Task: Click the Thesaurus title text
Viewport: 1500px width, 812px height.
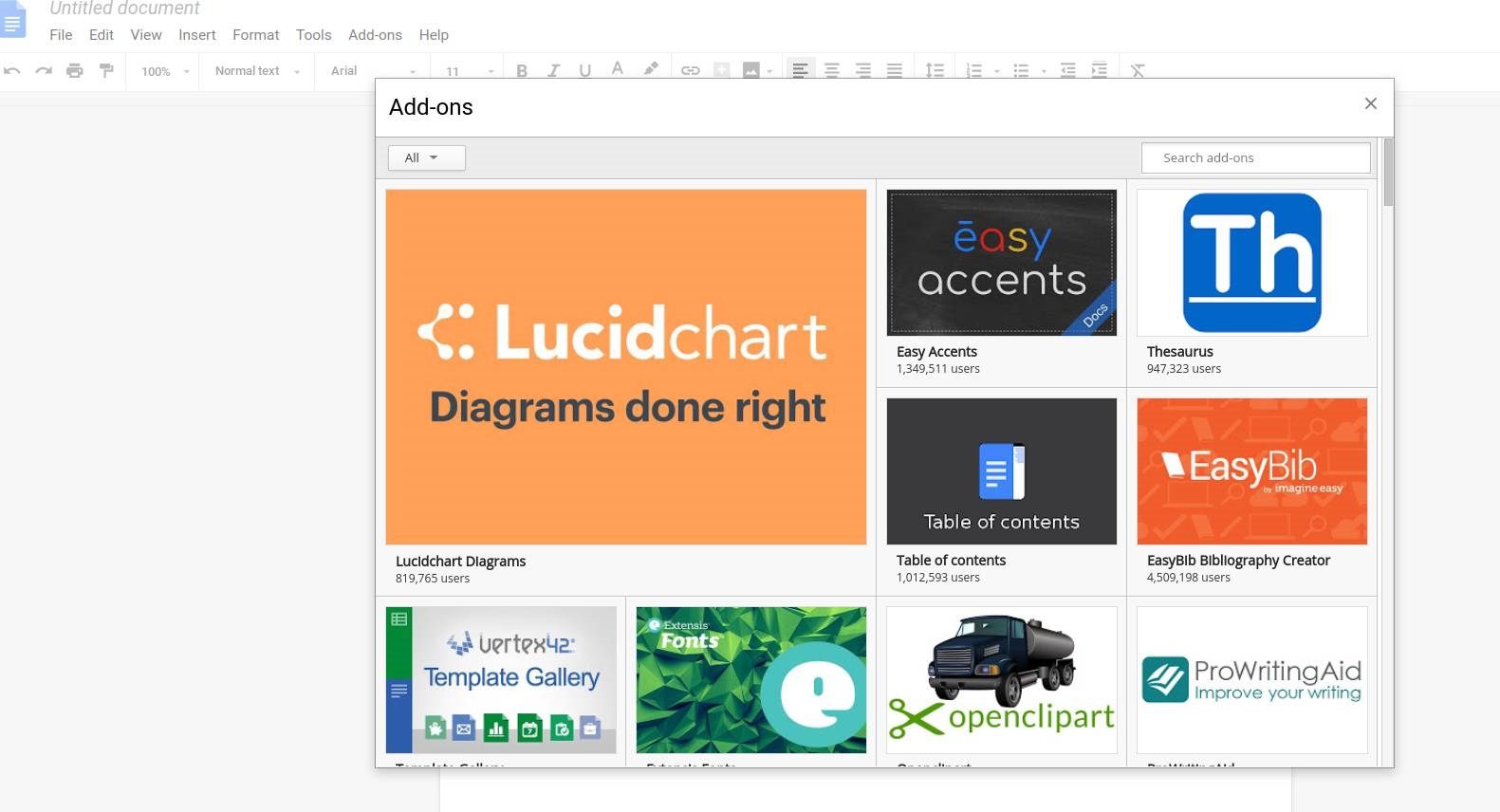Action: 1179,351
